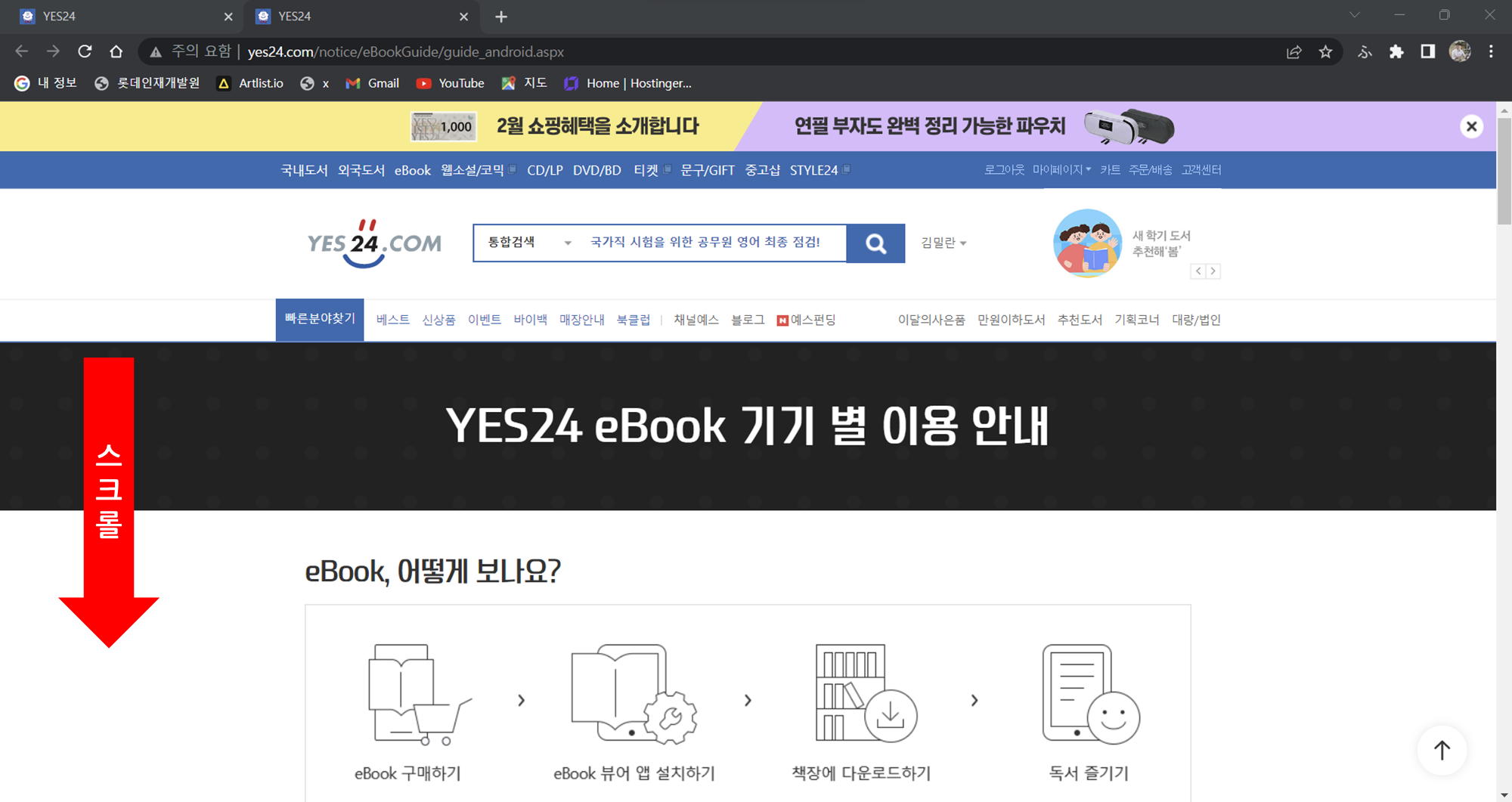1512x802 pixels.
Task: Show previous promo with left chevron
Action: pyautogui.click(x=1198, y=271)
